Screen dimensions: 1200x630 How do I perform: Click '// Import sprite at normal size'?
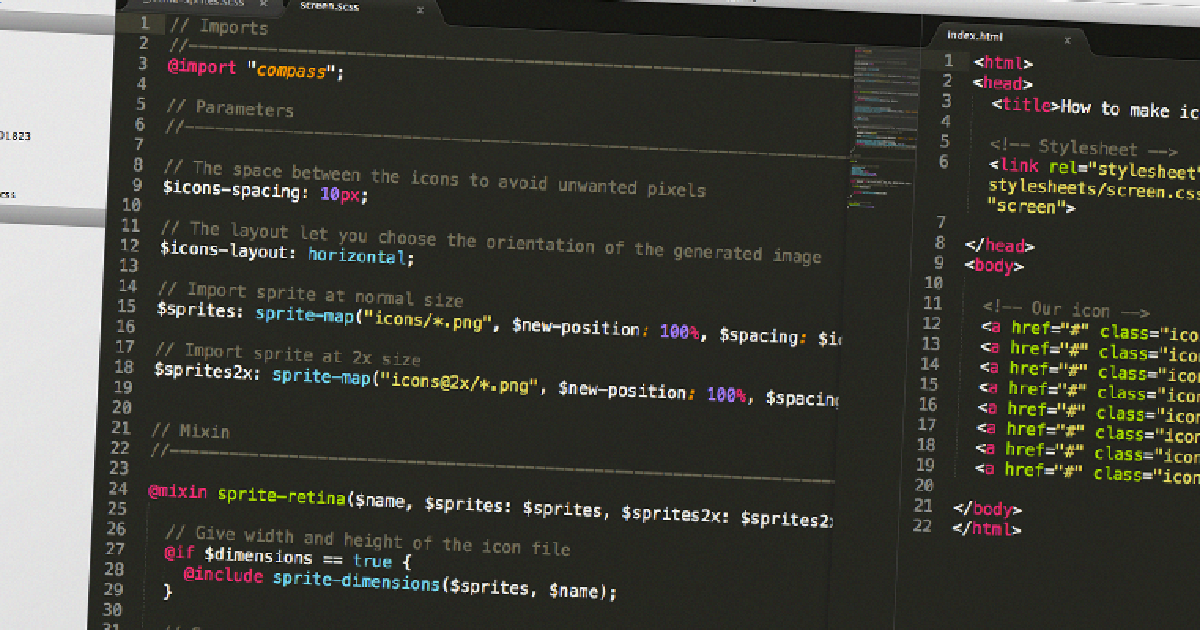(x=311, y=295)
